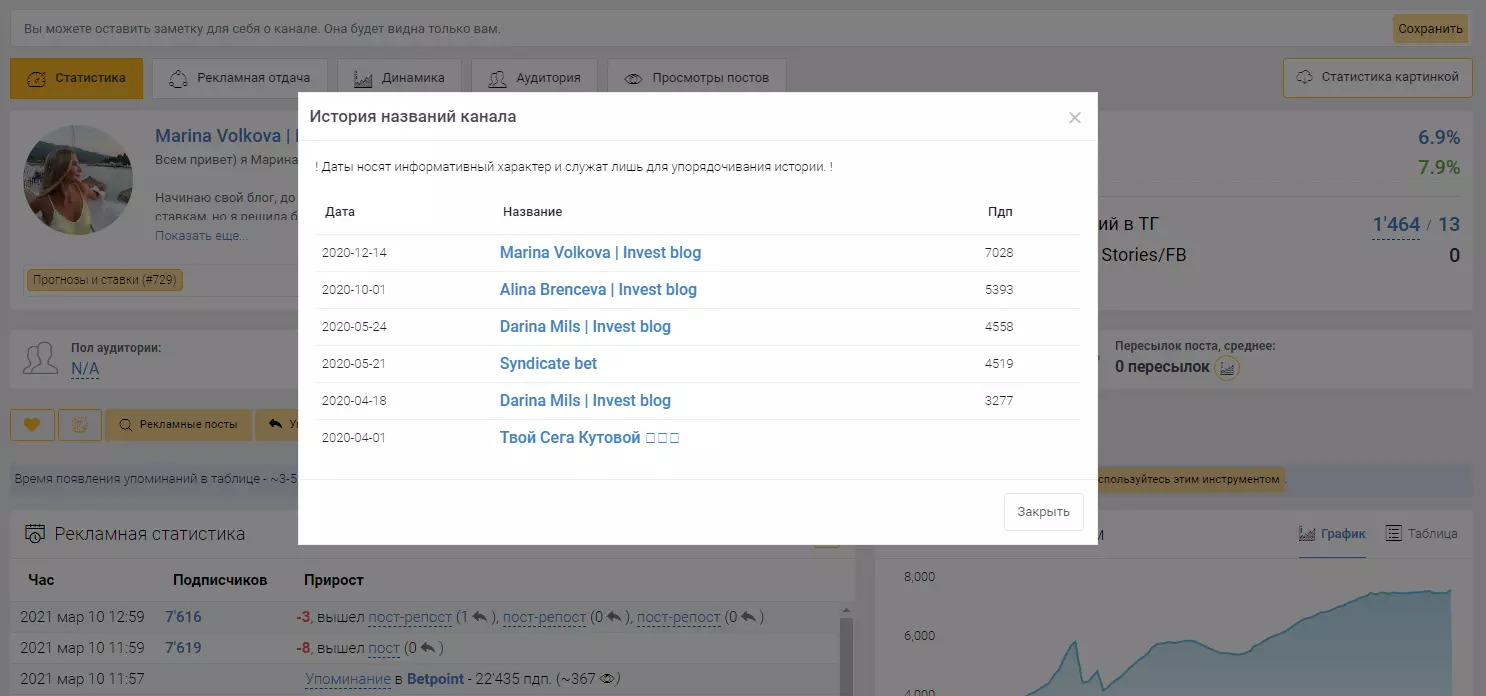Click the Marina Volkova channel title

pos(226,136)
